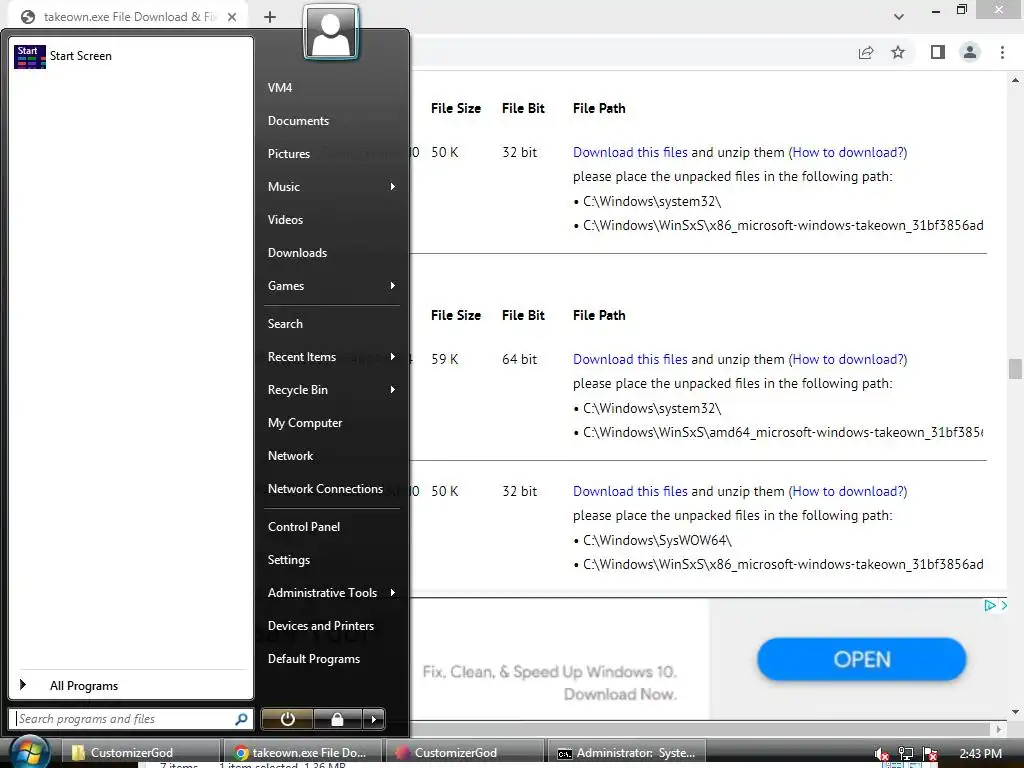Click the search magnifier icon

[x=241, y=719]
